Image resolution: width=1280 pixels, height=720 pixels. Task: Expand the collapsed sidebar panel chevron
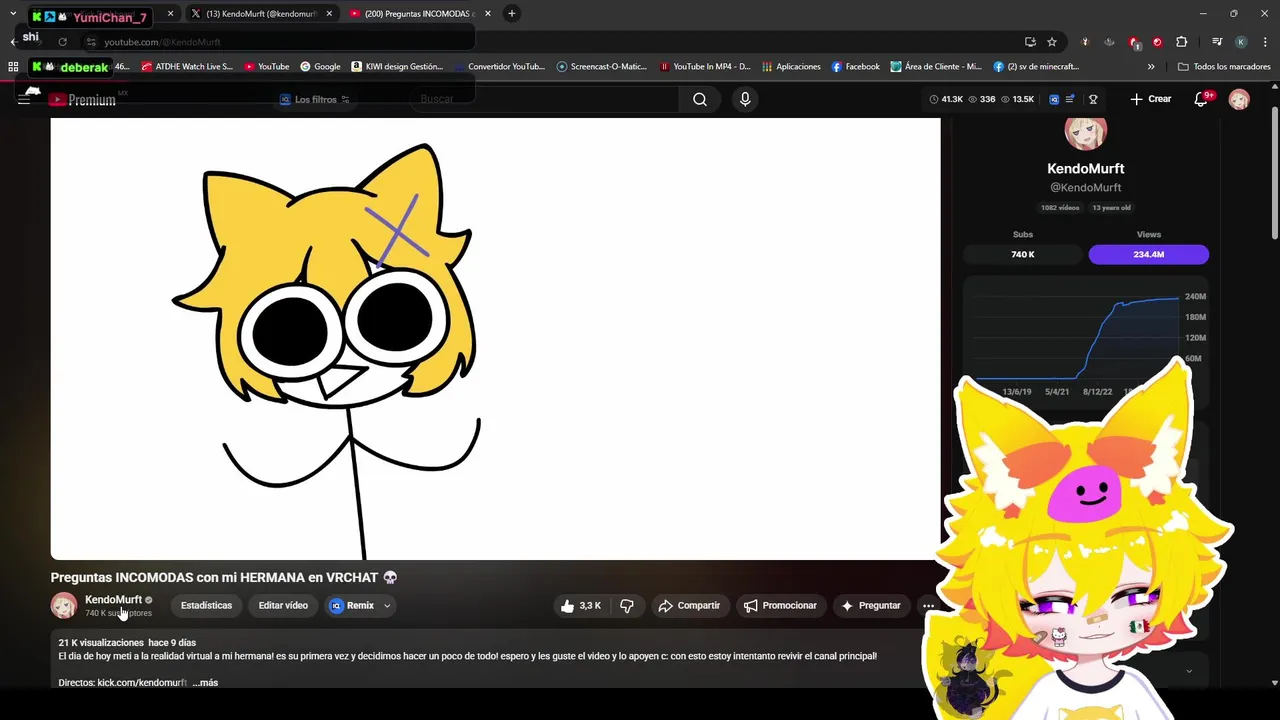point(1189,671)
